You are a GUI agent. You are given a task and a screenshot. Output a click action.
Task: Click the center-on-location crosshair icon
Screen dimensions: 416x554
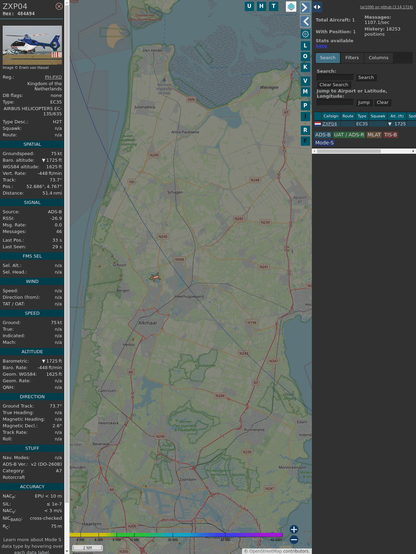coord(305,34)
